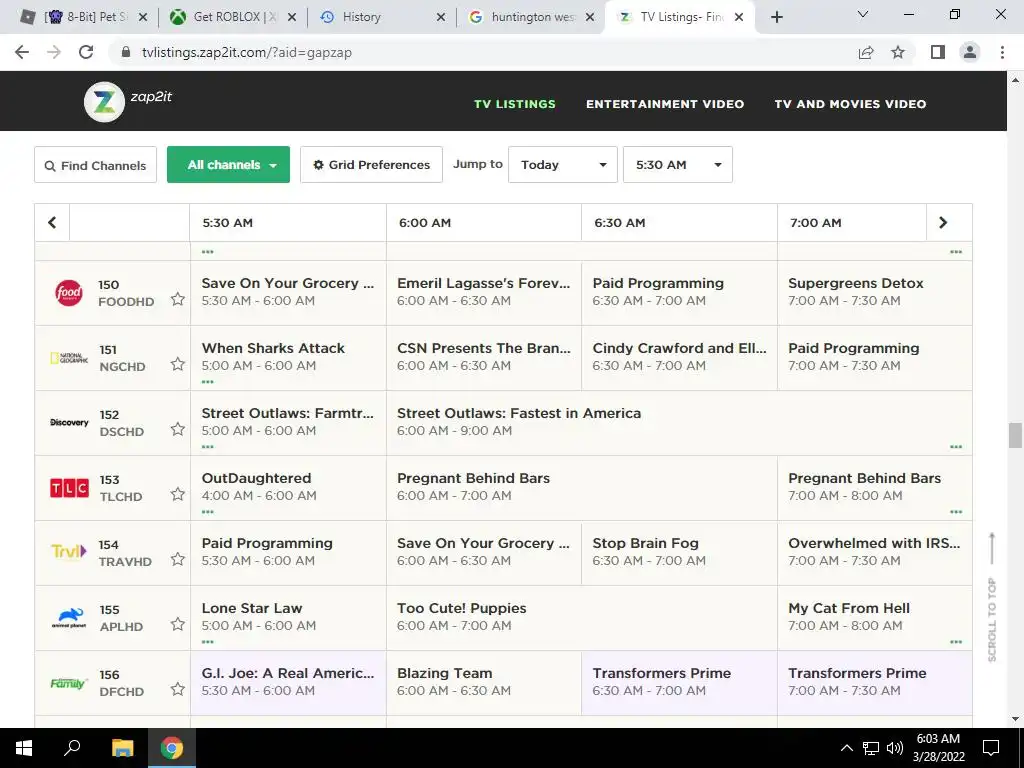Open the Today date dropdown

pyautogui.click(x=563, y=165)
